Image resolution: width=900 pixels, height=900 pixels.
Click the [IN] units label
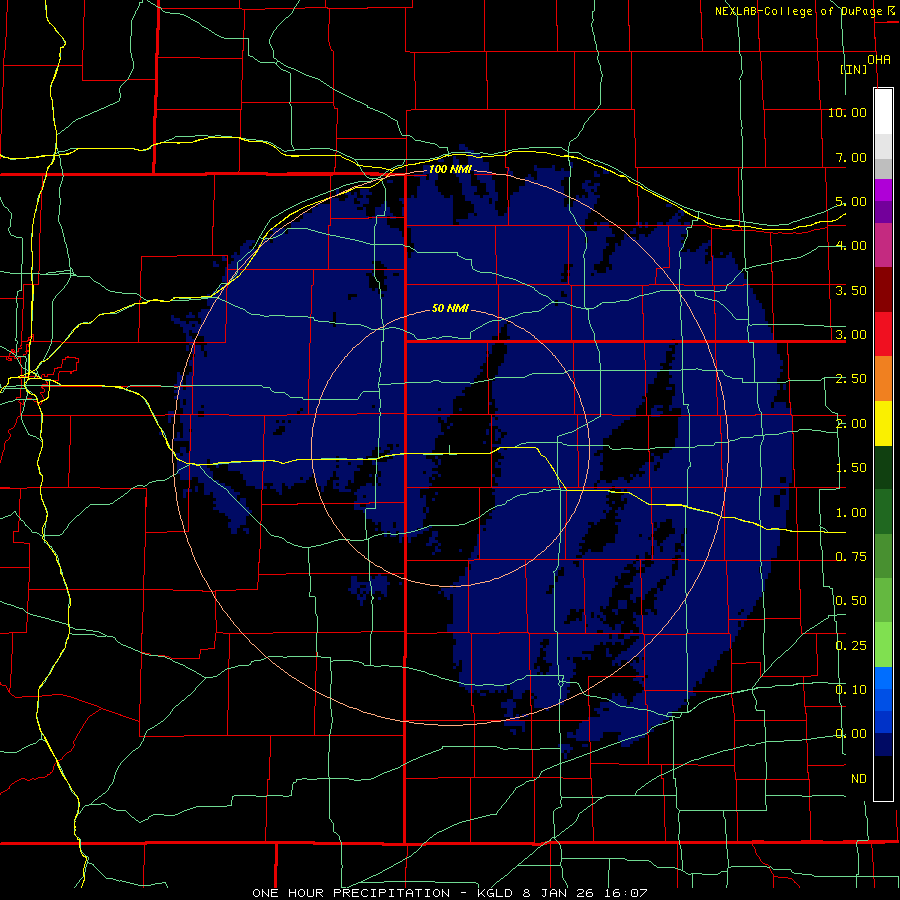pos(854,69)
